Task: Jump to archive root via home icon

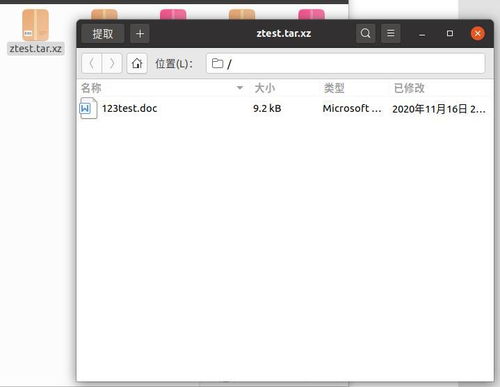Action: point(137,63)
